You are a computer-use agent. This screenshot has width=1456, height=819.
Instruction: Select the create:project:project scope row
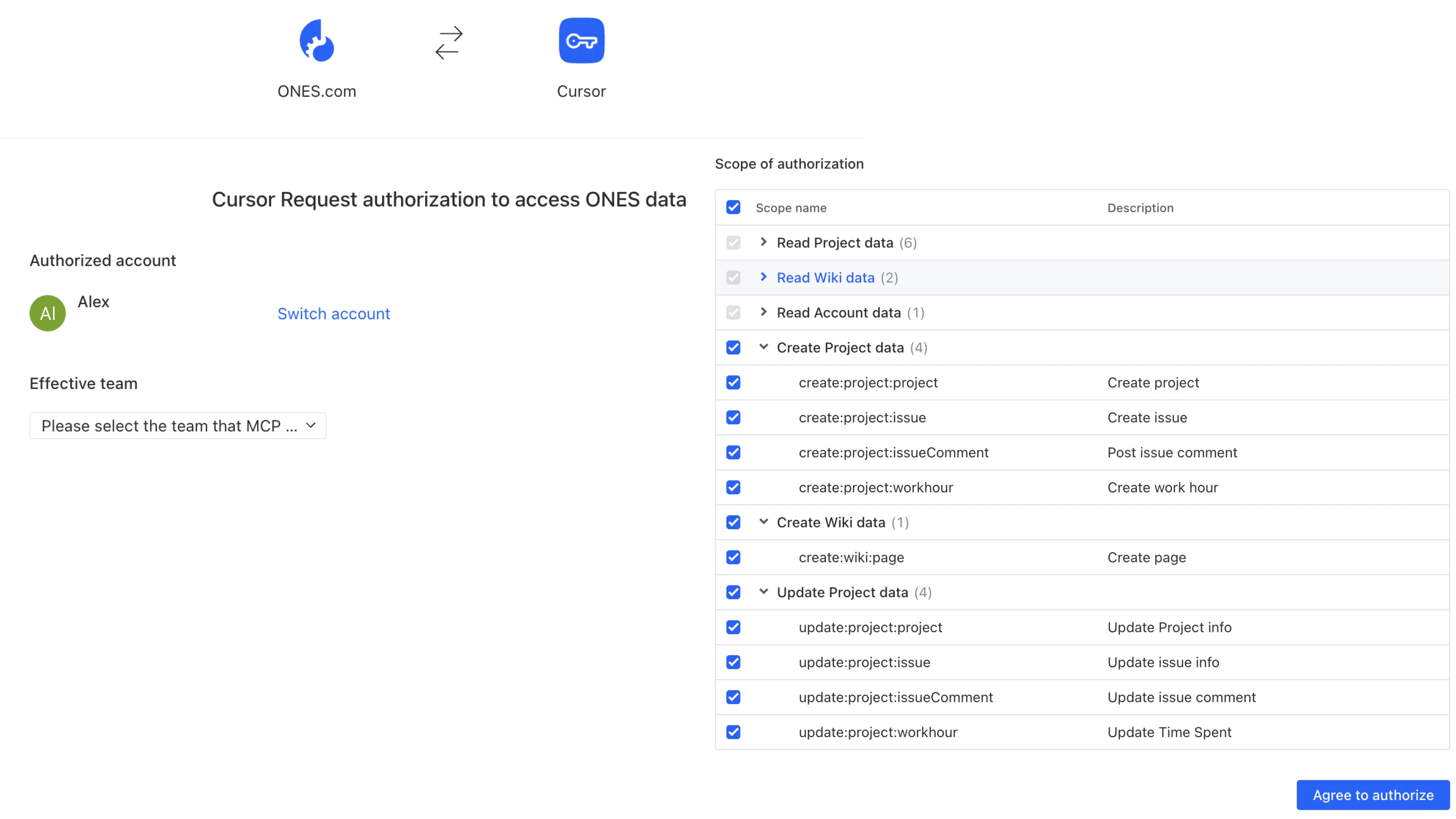point(868,383)
